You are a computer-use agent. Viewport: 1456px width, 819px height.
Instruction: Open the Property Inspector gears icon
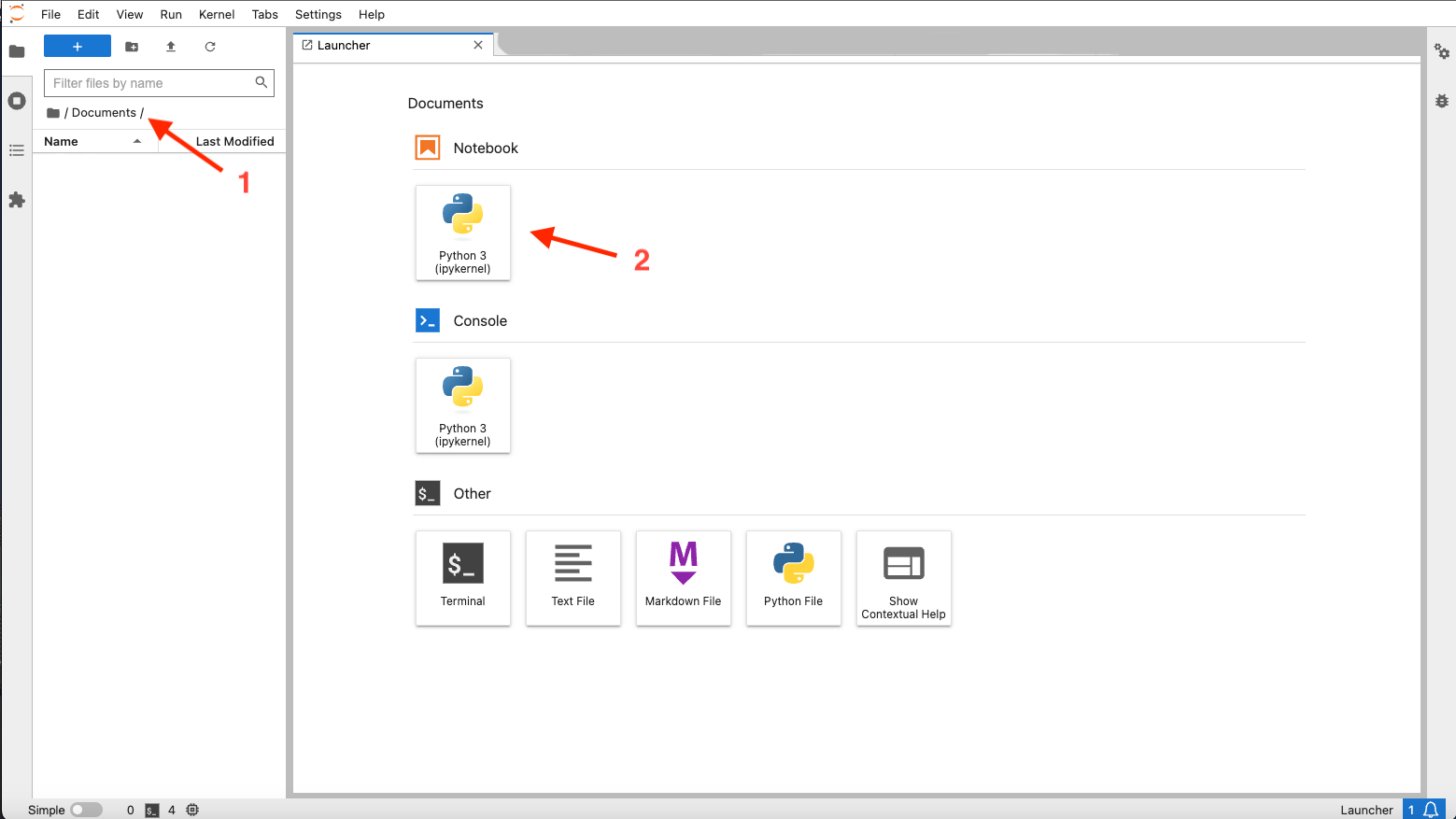pyautogui.click(x=1442, y=51)
